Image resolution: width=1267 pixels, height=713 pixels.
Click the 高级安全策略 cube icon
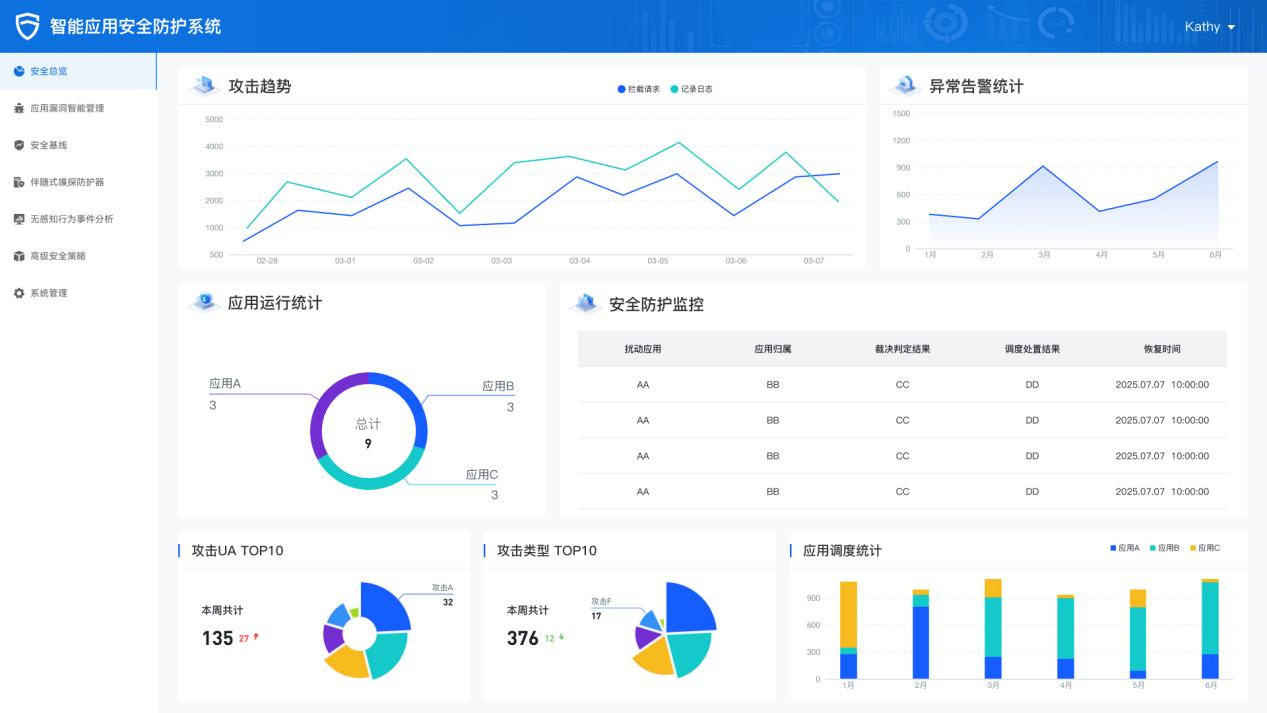tap(19, 256)
